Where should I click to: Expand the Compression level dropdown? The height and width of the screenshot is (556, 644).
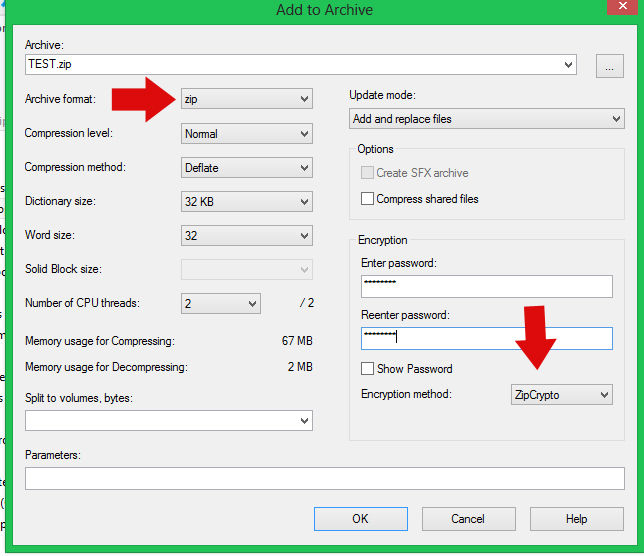click(x=247, y=134)
